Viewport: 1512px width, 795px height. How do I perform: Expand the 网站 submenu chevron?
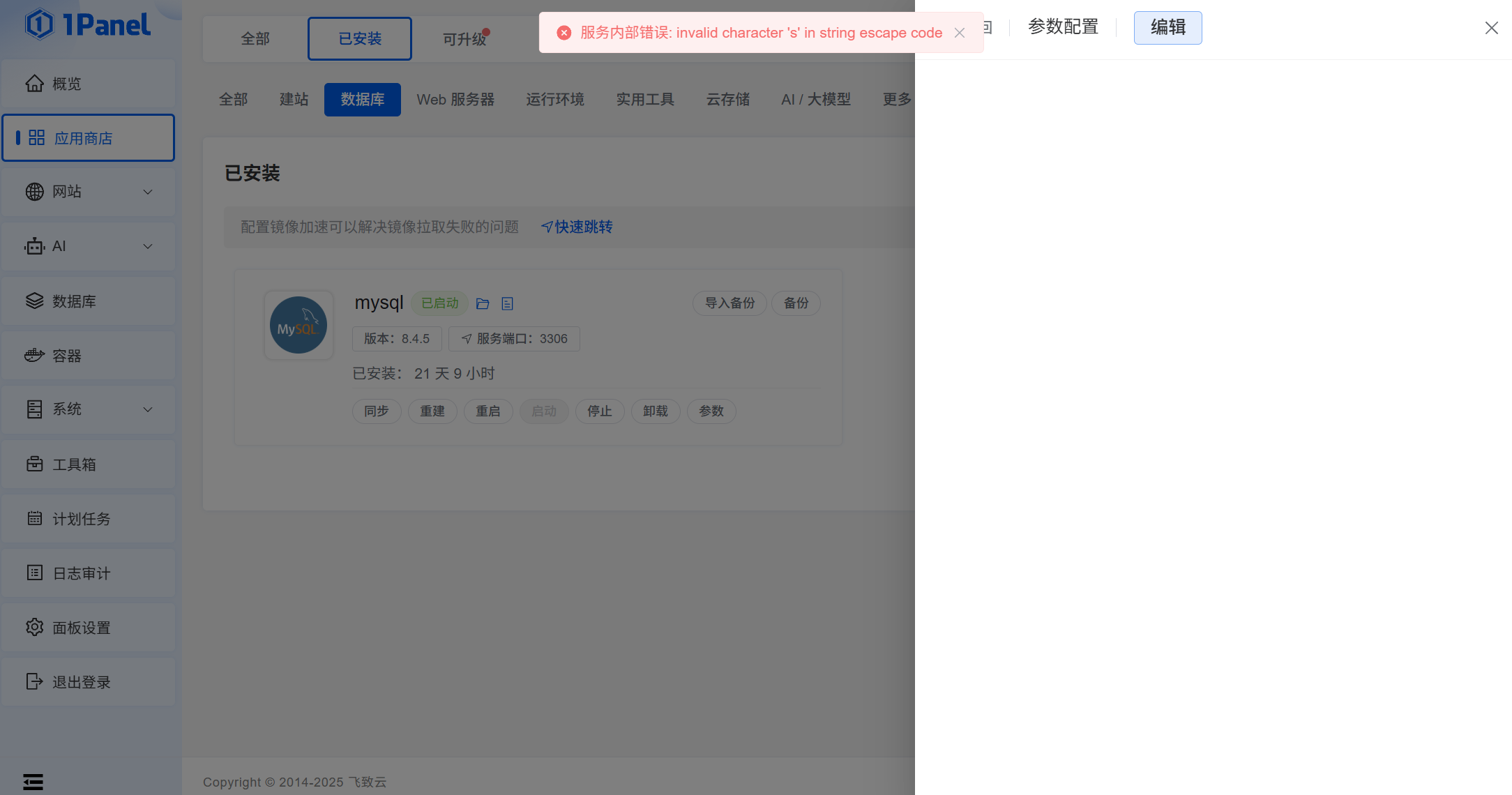coord(148,192)
